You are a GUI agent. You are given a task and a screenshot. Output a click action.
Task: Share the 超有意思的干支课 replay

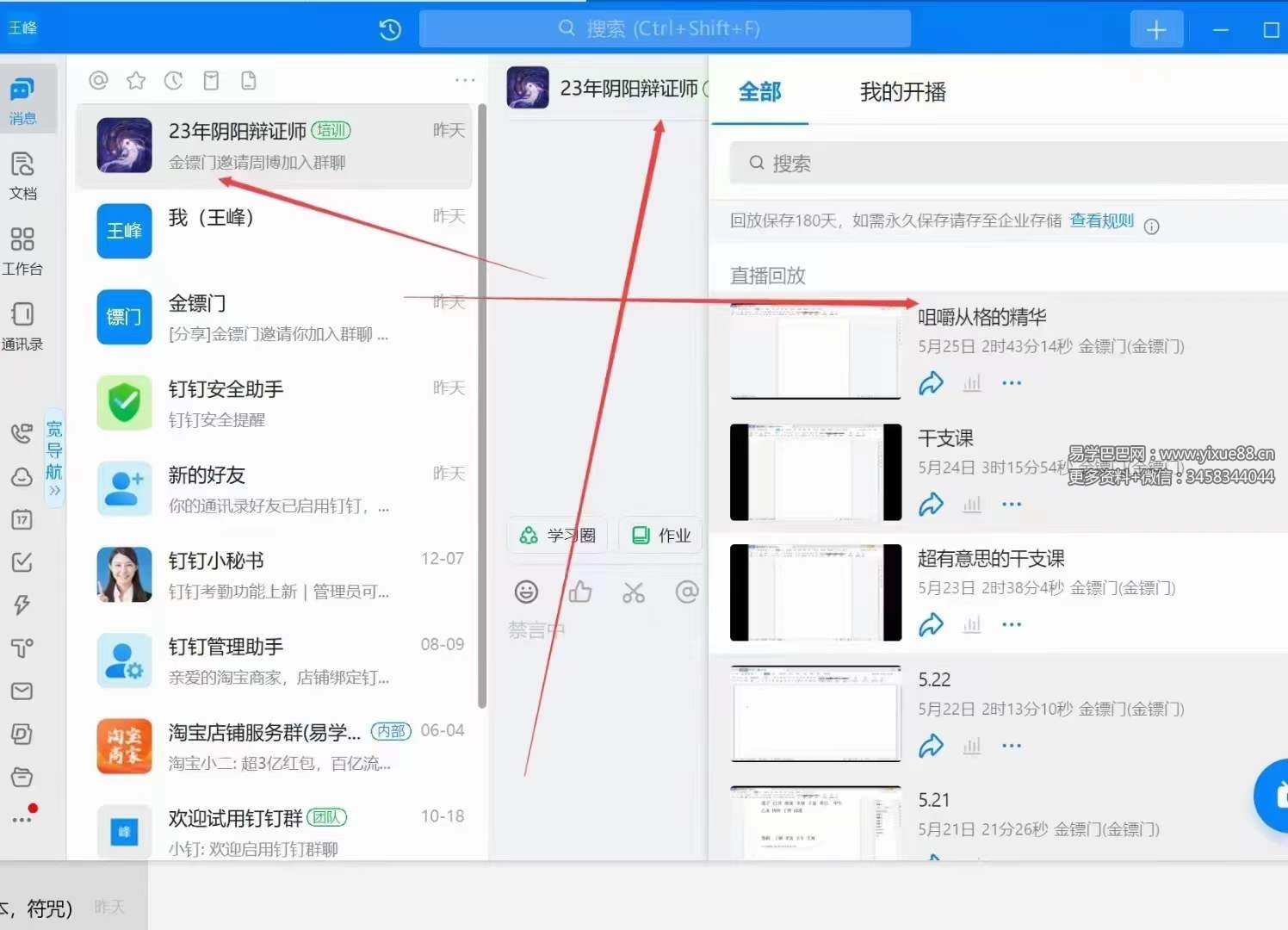coord(931,624)
